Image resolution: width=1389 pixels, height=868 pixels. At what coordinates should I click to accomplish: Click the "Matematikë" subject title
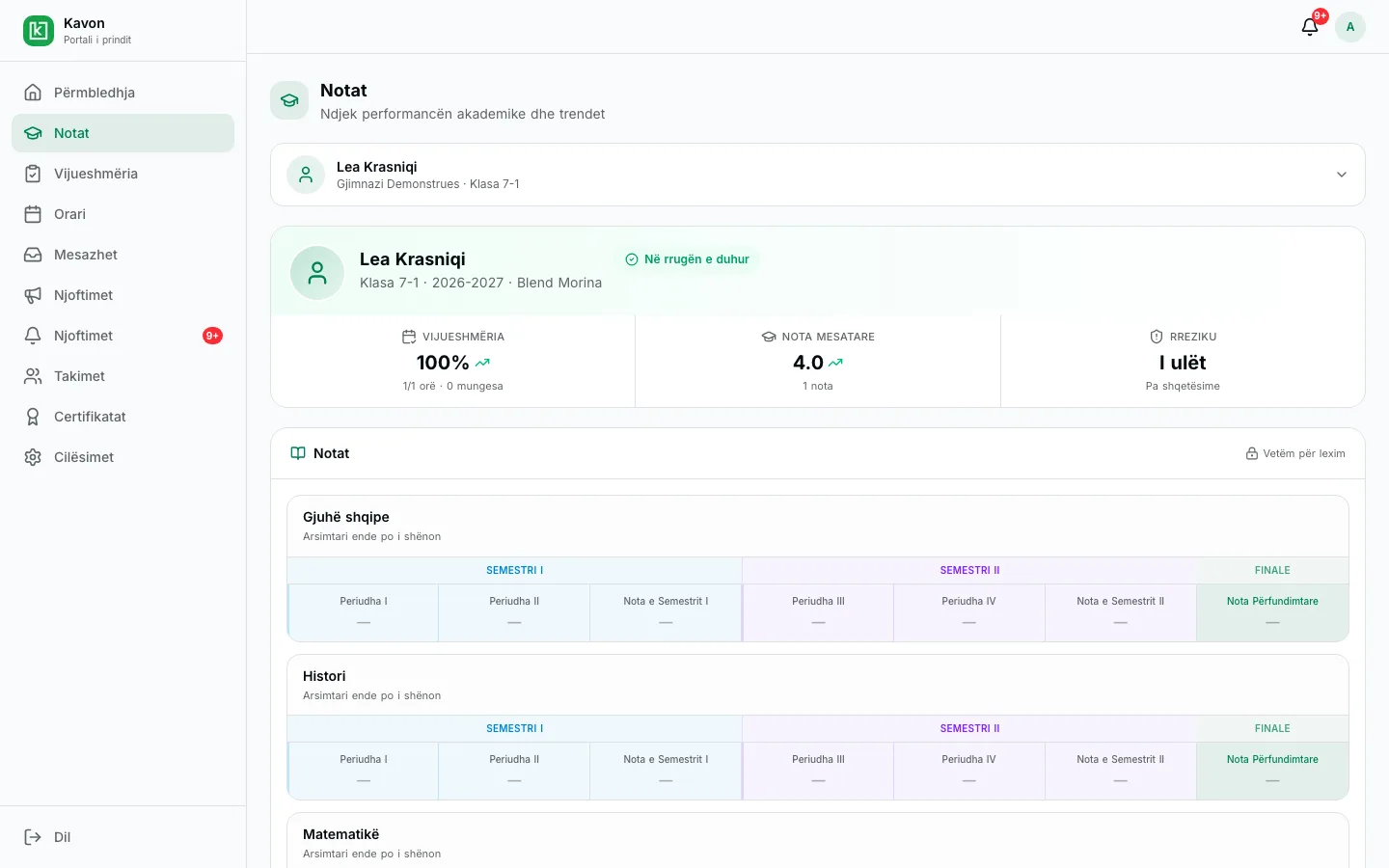341,834
